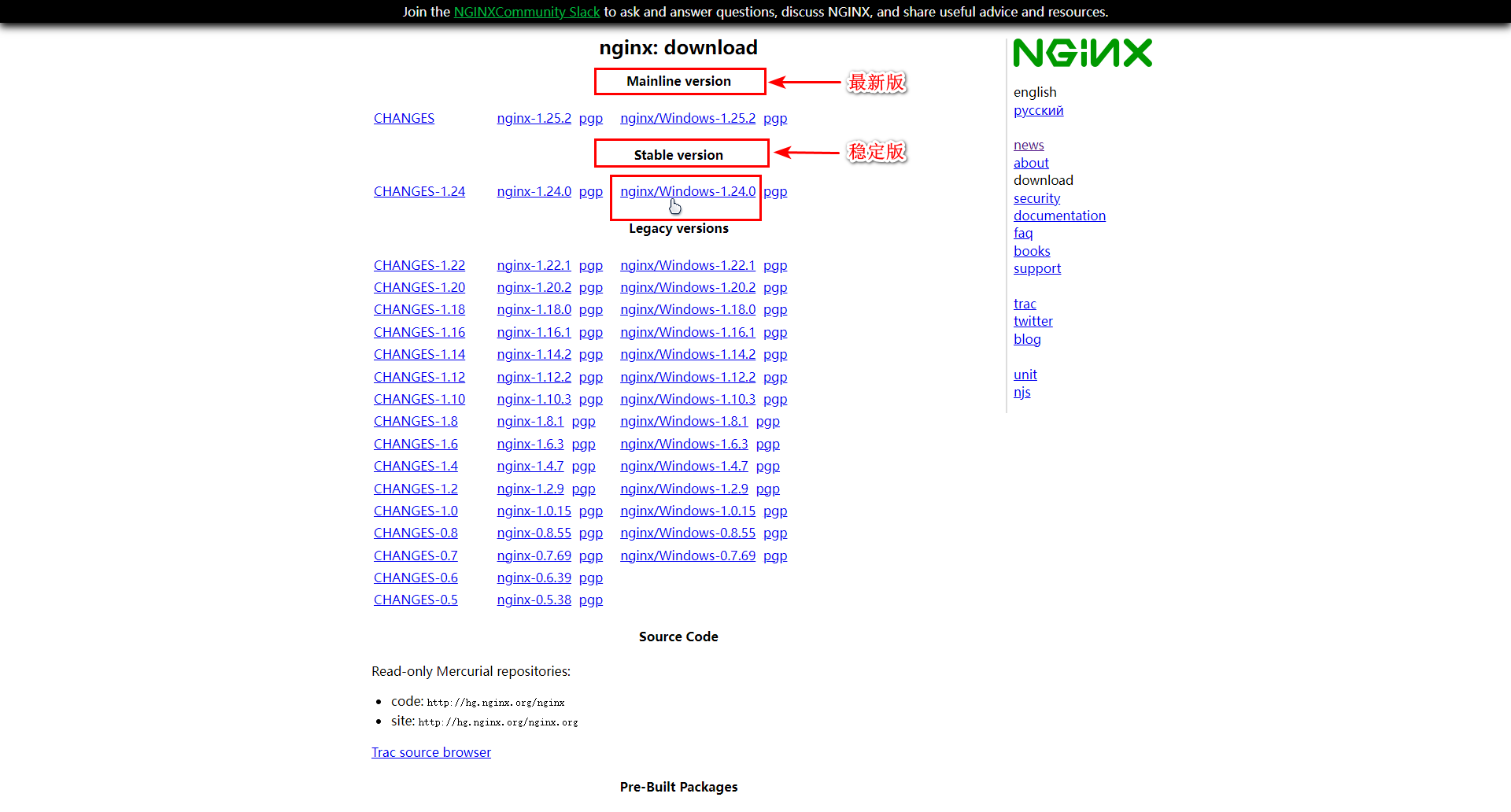Click the NGINX logo
1511x812 pixels.
1082,54
